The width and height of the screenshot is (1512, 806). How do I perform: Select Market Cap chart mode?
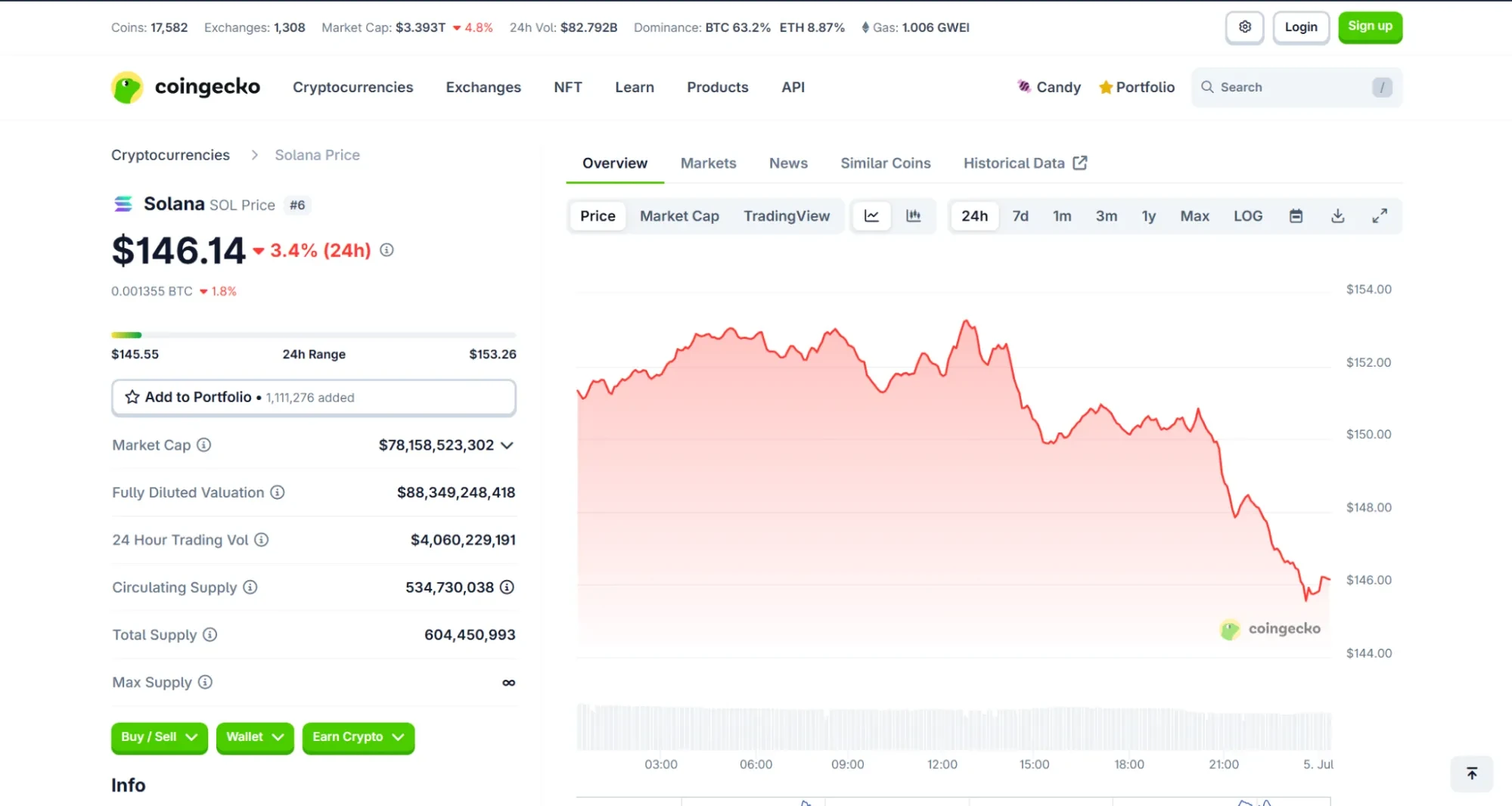pyautogui.click(x=679, y=216)
